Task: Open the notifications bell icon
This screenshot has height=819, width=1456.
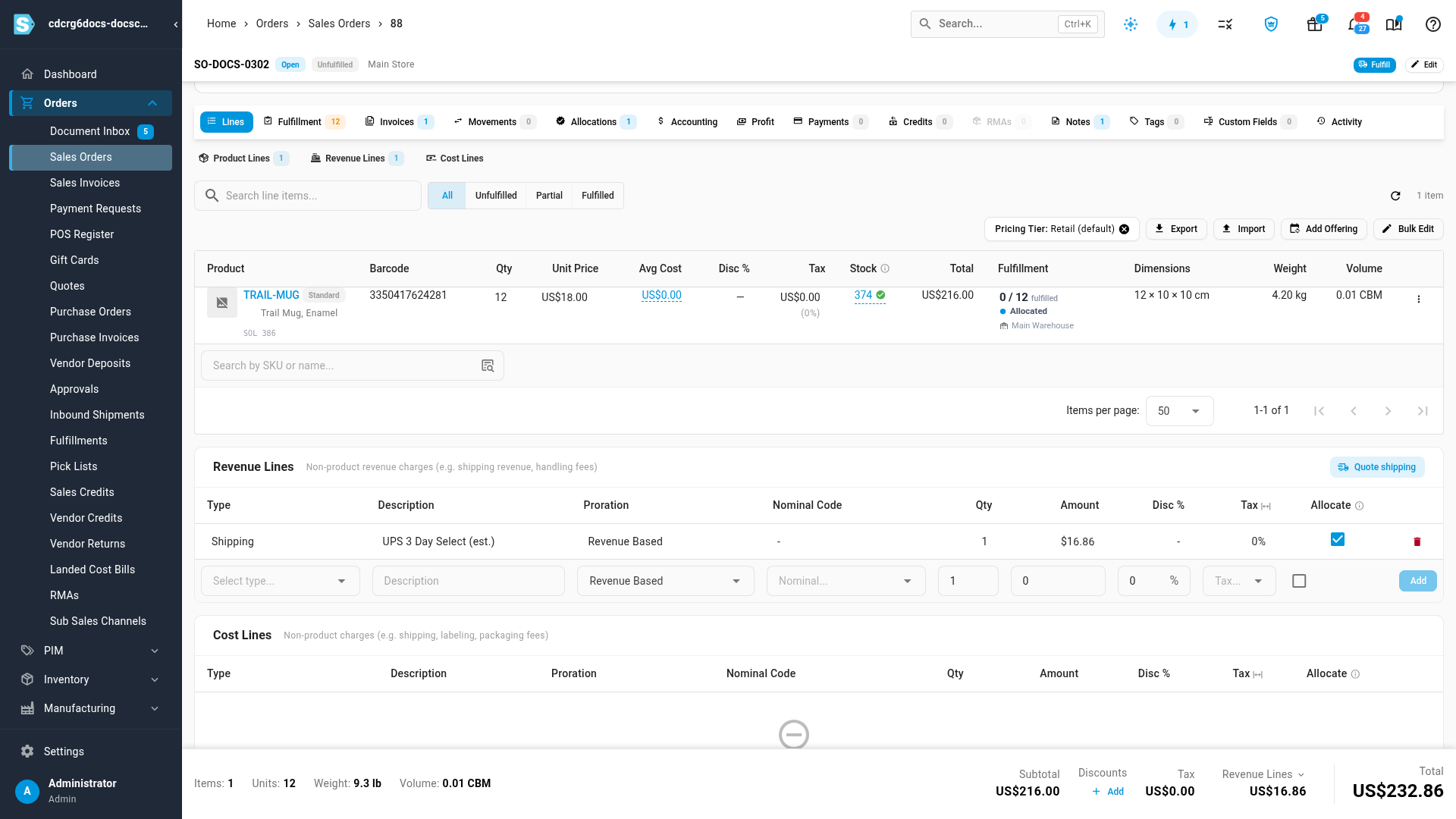Action: [x=1356, y=24]
